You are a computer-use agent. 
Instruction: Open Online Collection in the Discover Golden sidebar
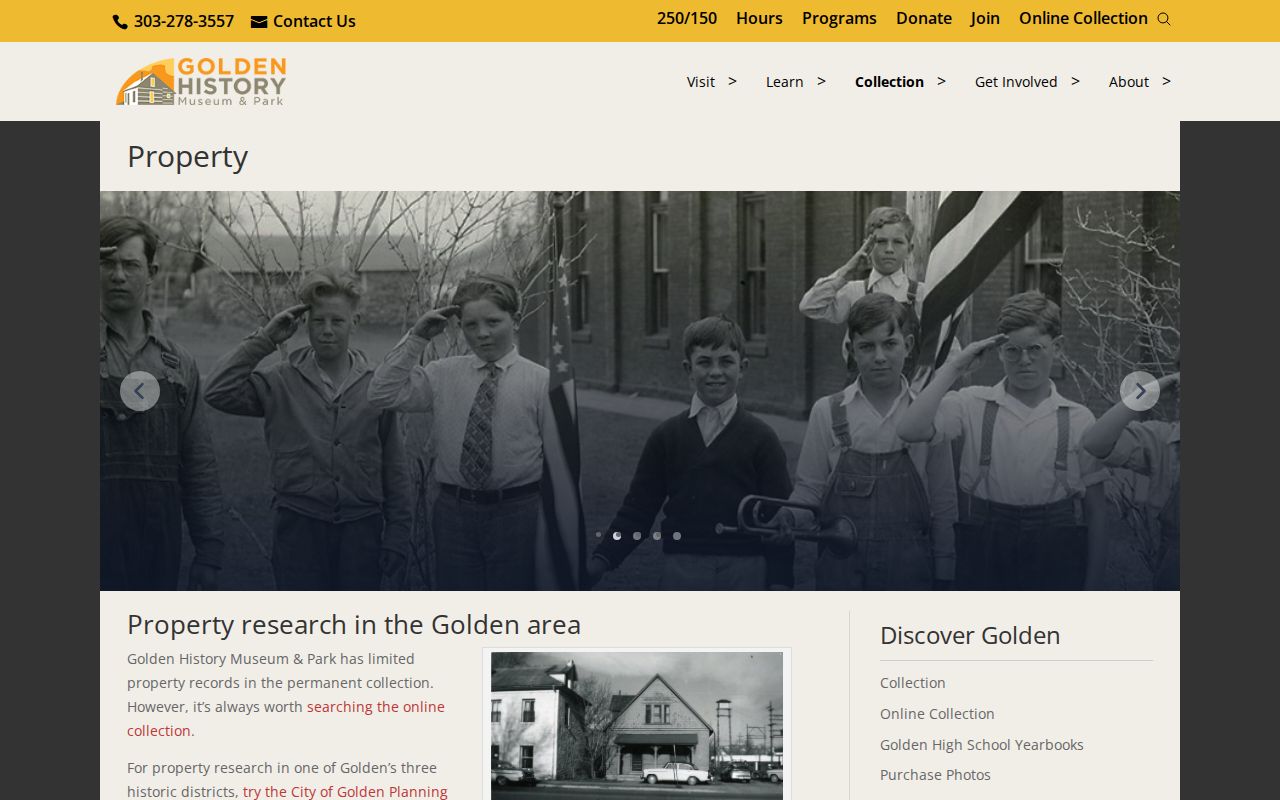937,714
